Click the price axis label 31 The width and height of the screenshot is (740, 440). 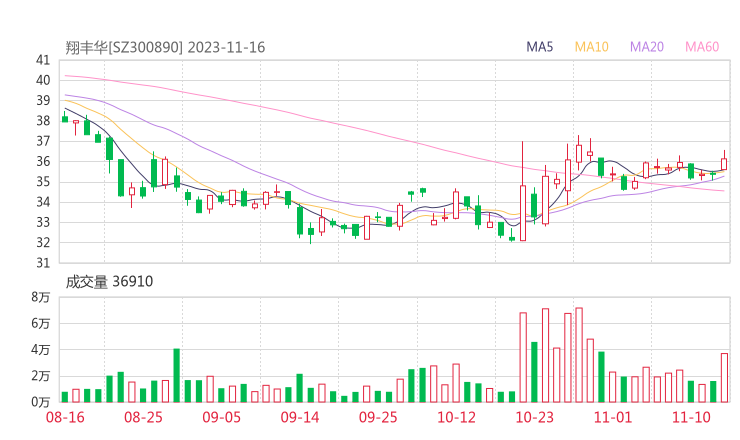point(43,263)
